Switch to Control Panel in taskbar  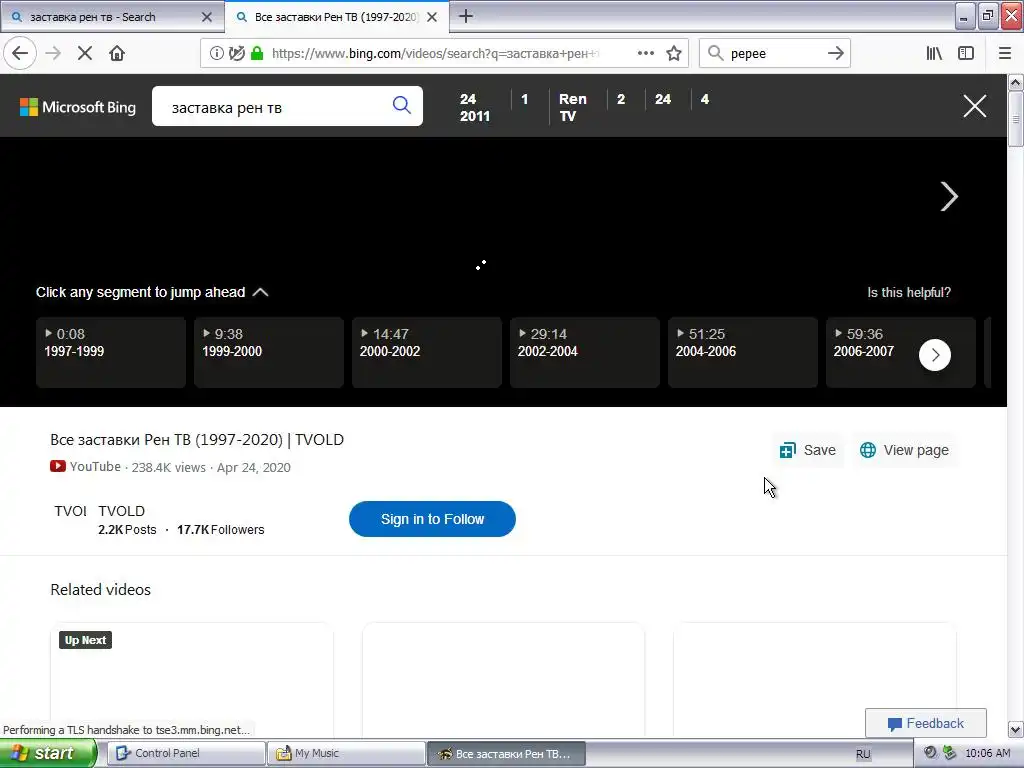(186, 754)
